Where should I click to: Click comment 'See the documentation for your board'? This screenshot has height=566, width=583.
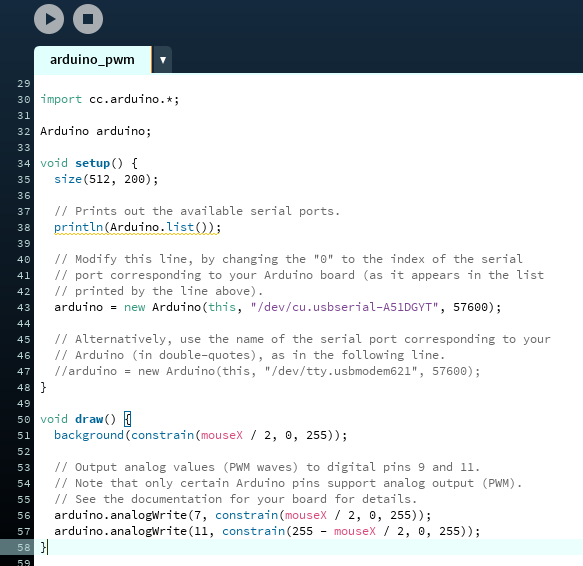(x=236, y=499)
